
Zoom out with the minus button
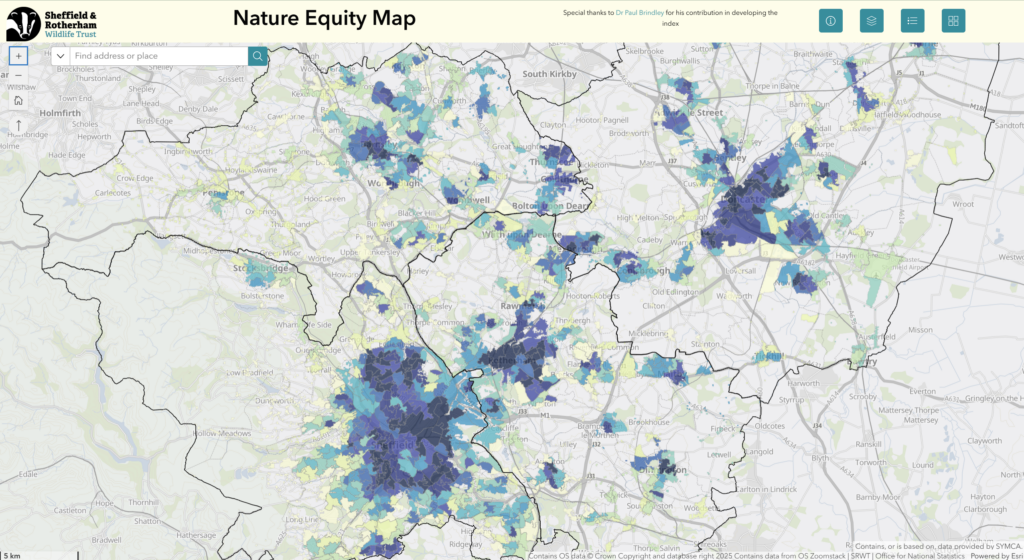coord(18,75)
